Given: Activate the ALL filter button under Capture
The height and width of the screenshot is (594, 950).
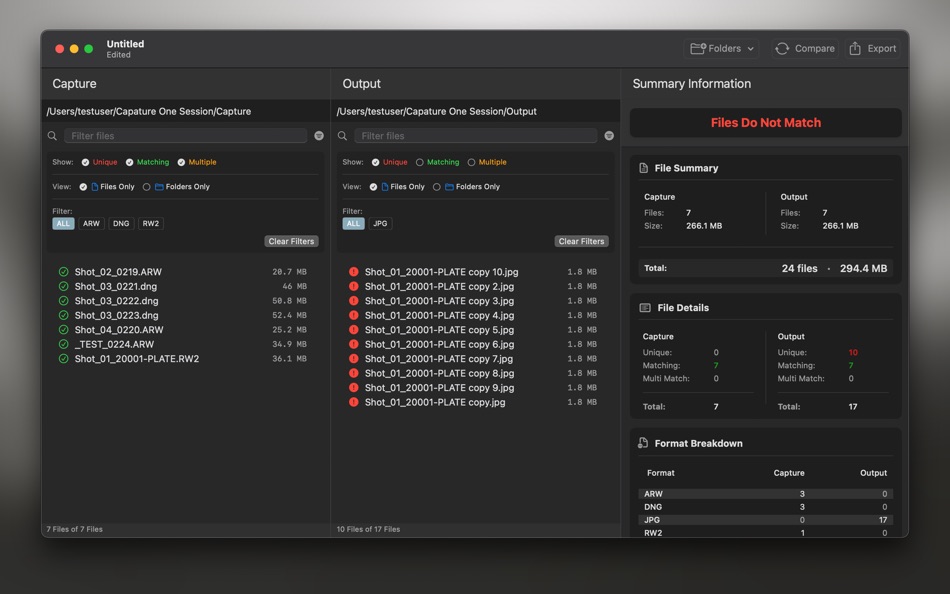Looking at the screenshot, I should pyautogui.click(x=62, y=223).
